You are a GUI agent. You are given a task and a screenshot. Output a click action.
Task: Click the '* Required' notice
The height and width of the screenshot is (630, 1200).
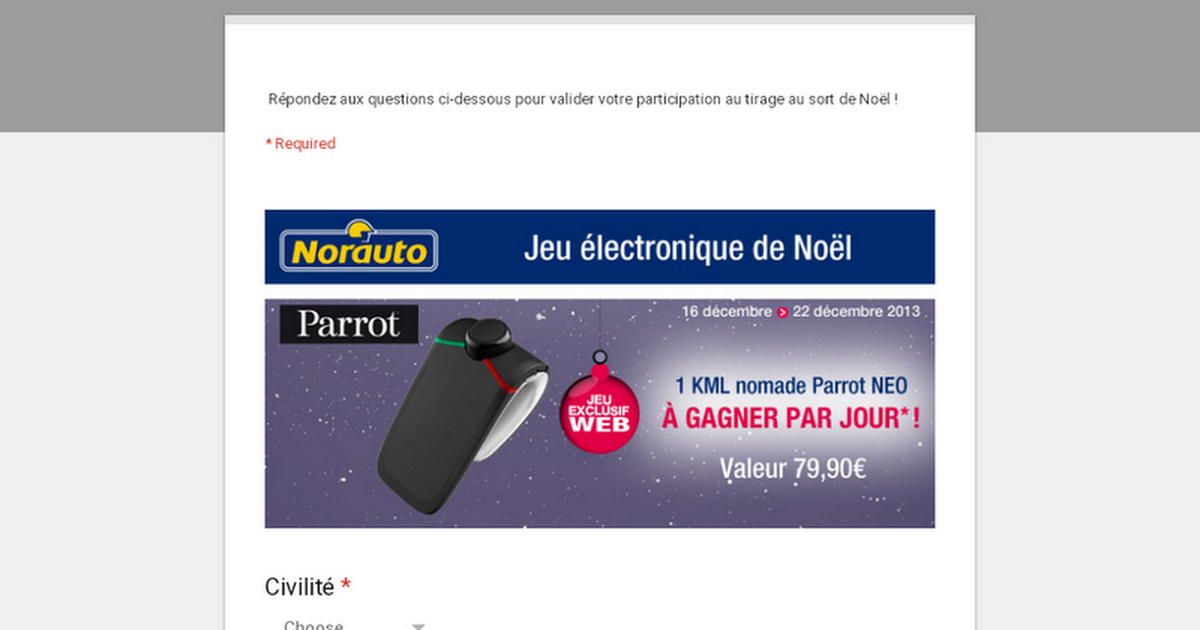pos(300,143)
